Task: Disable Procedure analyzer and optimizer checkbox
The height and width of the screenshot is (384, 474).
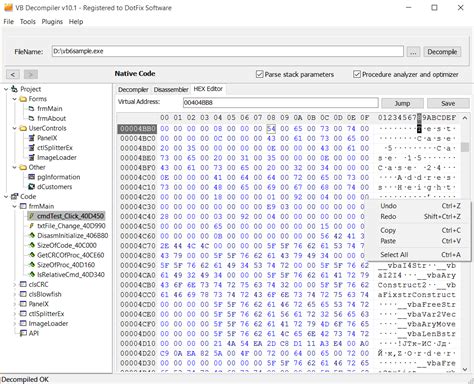Action: (357, 74)
